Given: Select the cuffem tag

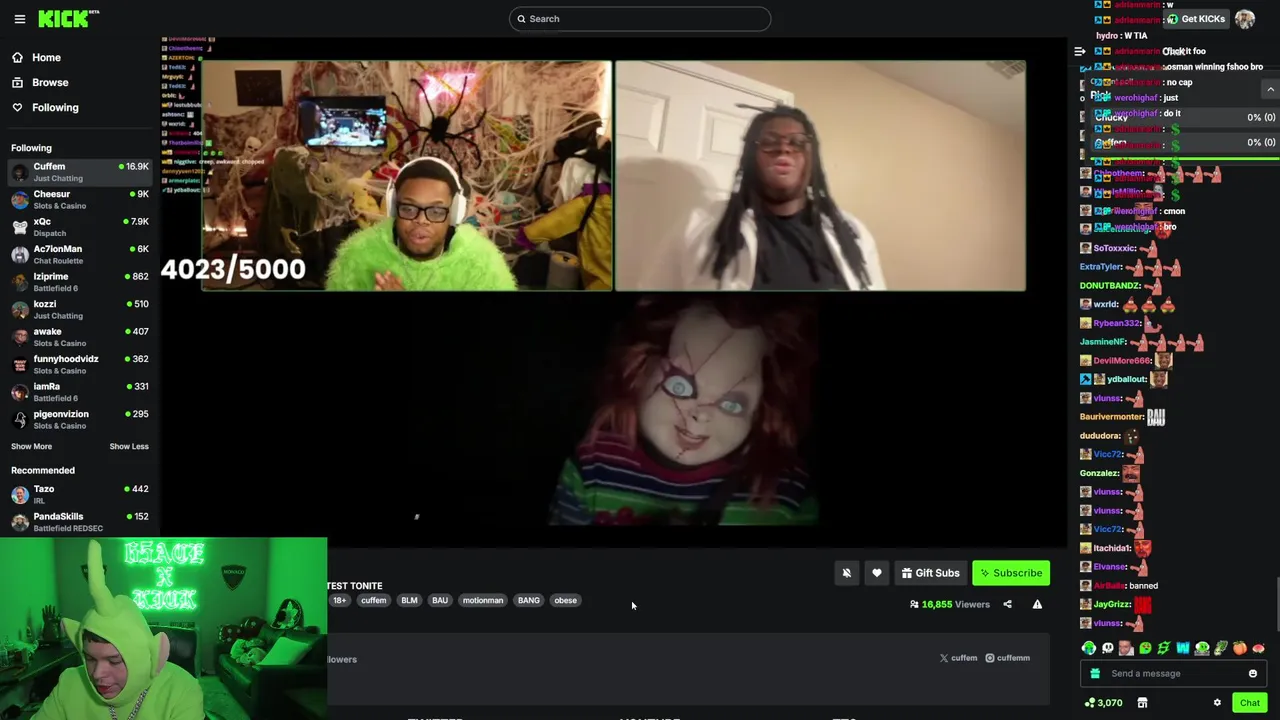Looking at the screenshot, I should 373,601.
